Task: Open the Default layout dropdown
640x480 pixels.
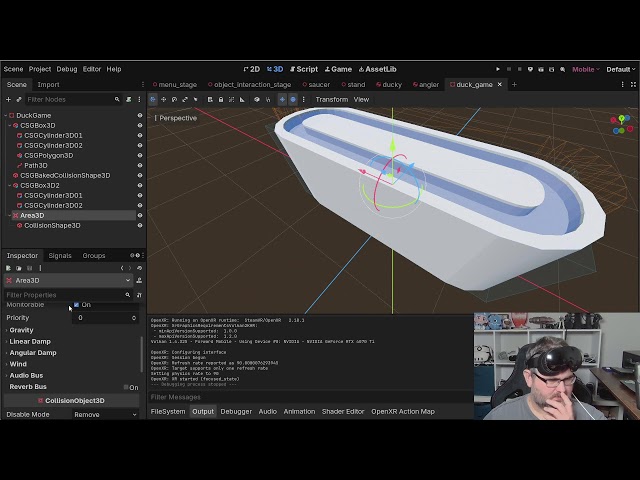Action: pos(621,69)
